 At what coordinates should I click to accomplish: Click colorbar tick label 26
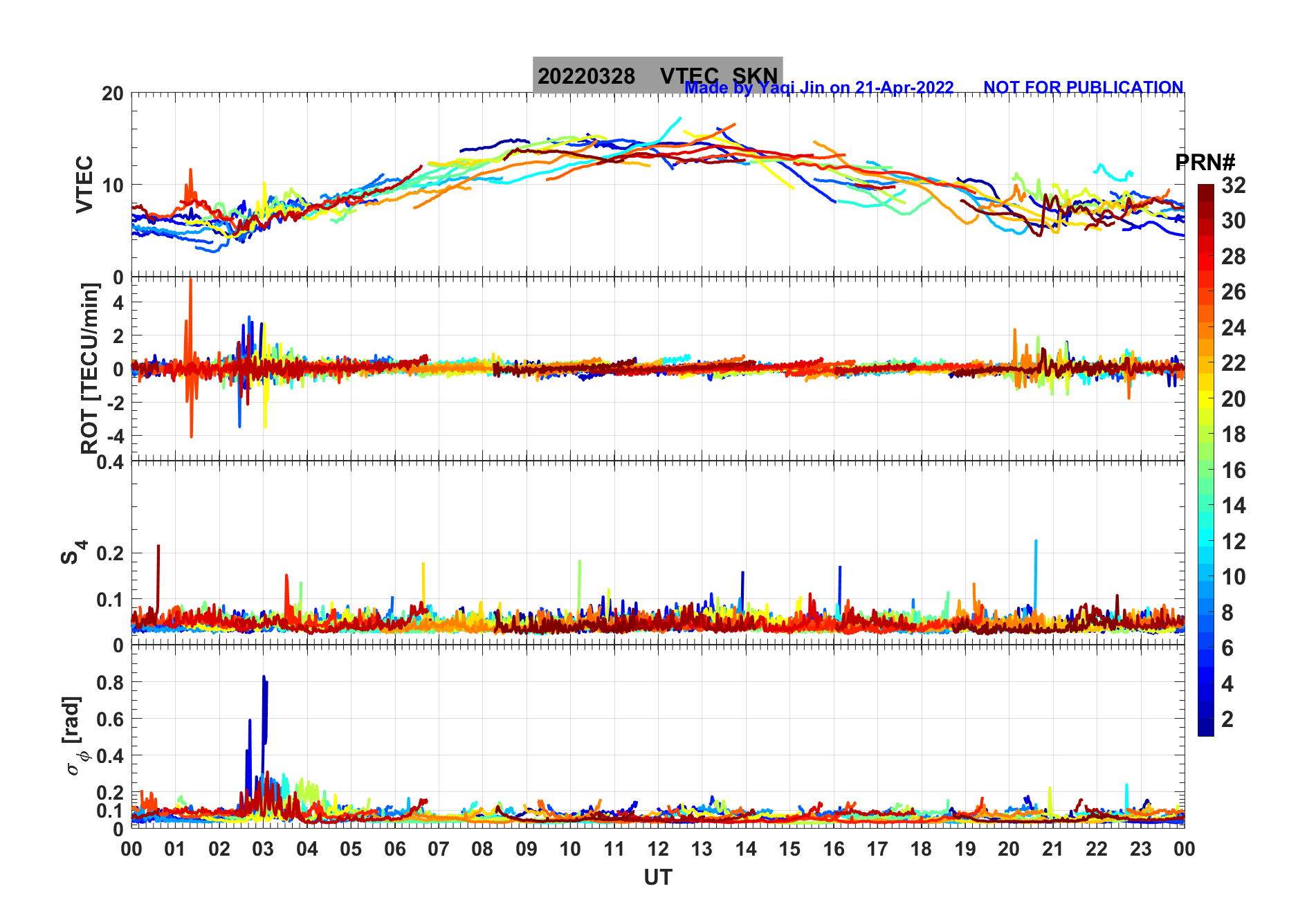click(1234, 292)
